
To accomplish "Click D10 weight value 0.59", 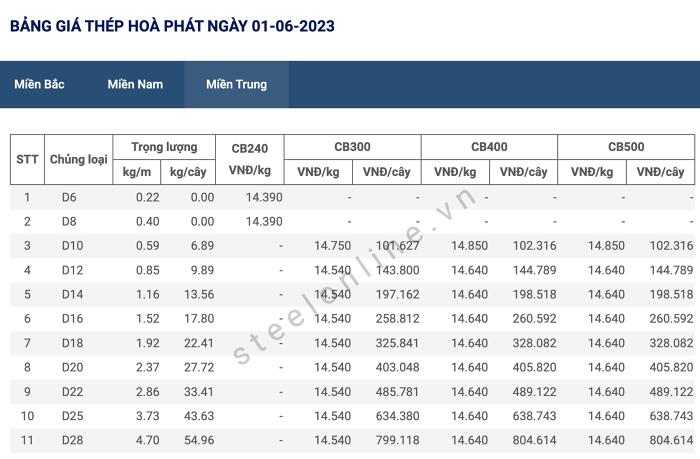I will point(147,246).
